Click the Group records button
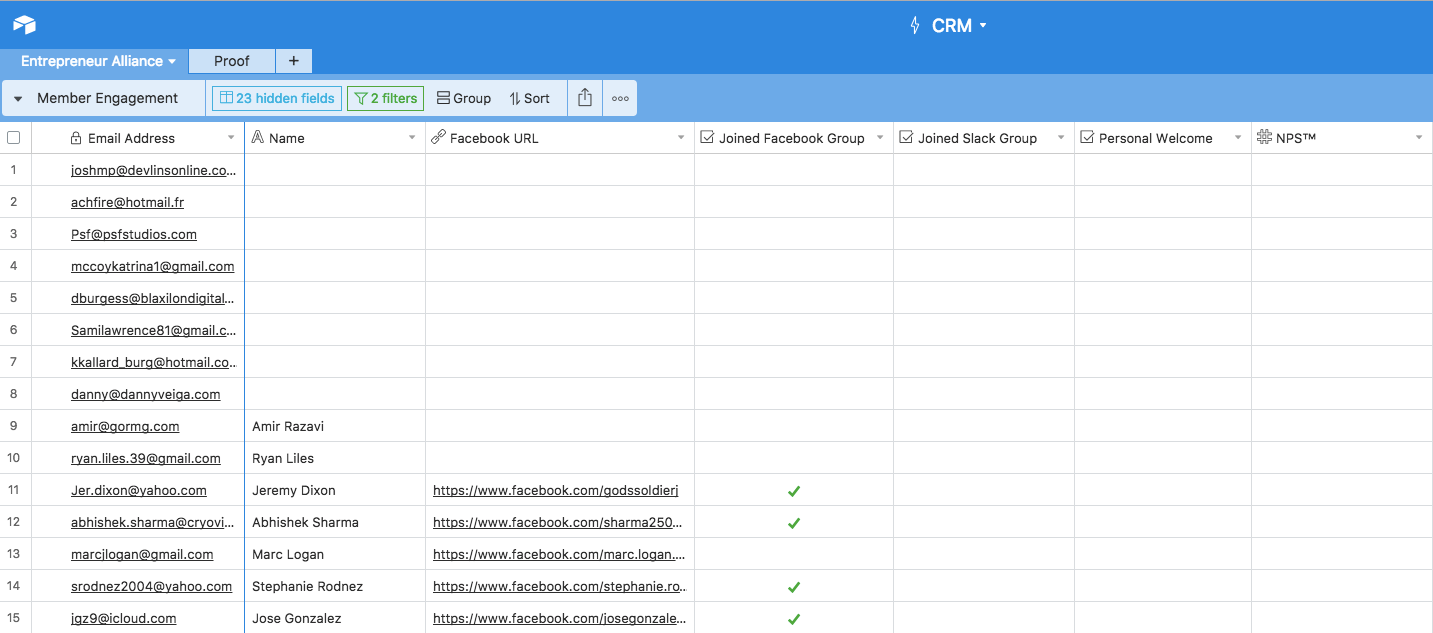 [464, 98]
